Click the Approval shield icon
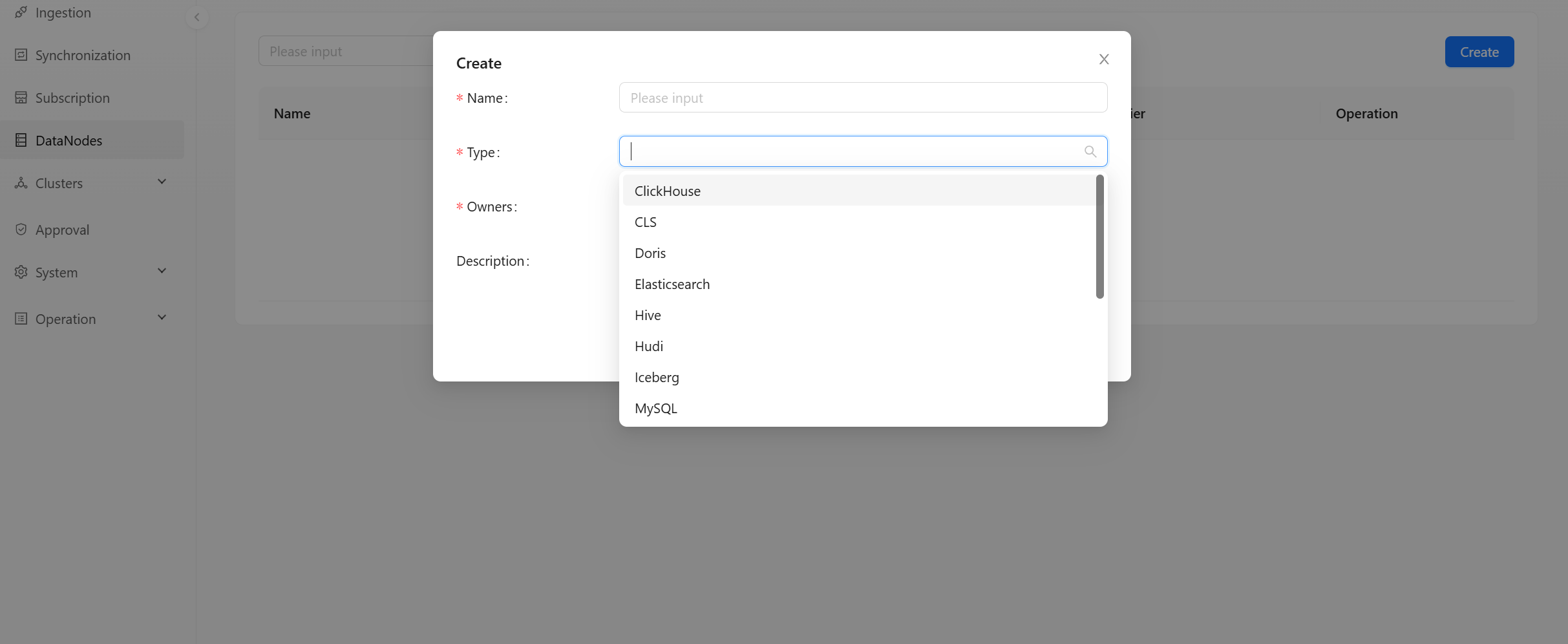 (21, 230)
